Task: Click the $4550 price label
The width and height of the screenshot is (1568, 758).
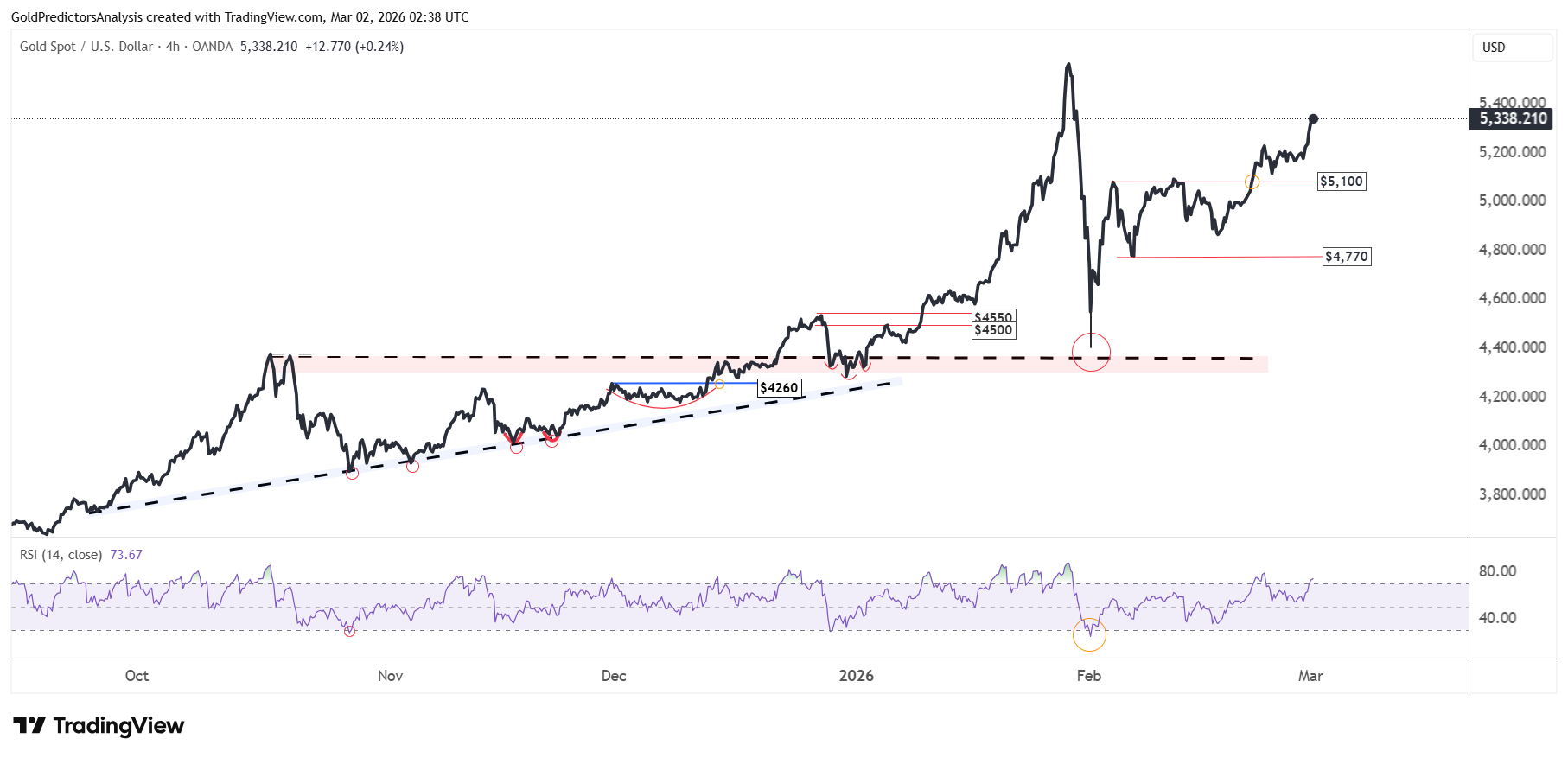Action: 993,316
